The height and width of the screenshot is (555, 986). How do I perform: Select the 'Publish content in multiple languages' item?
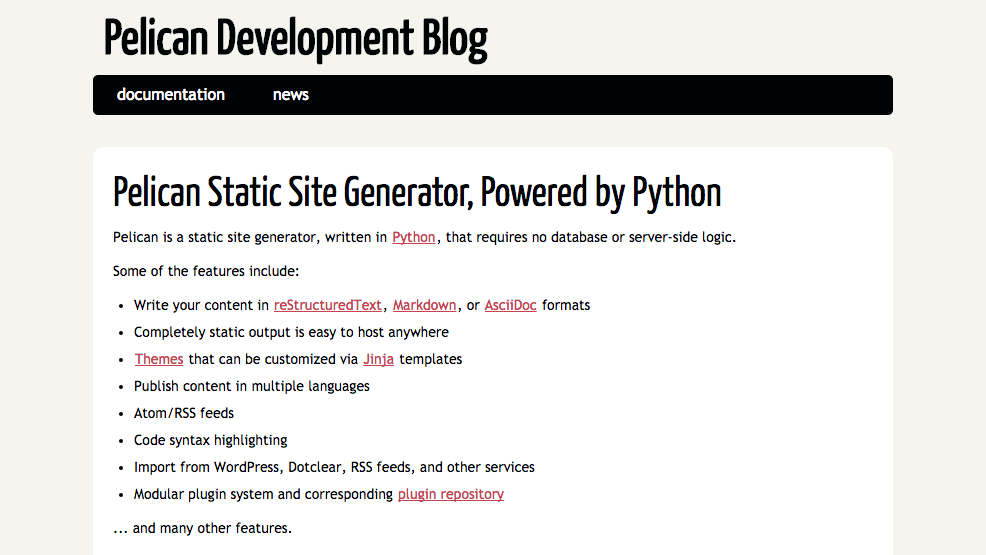pos(252,386)
